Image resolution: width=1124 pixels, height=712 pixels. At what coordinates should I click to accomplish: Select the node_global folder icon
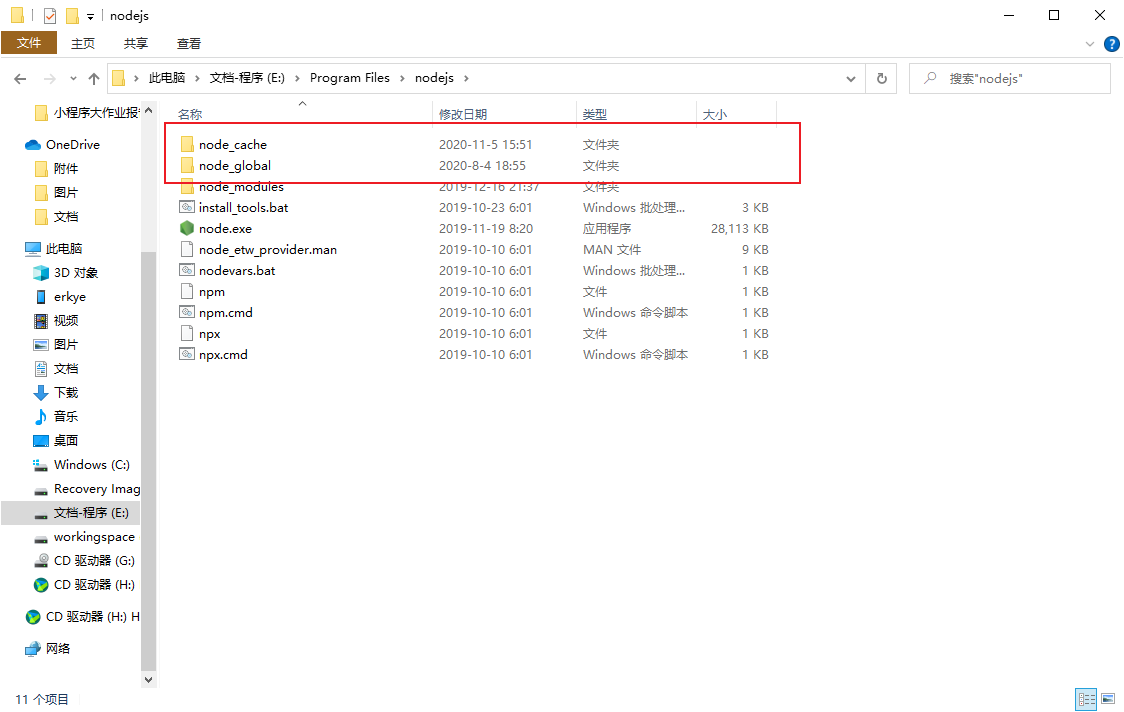(186, 166)
